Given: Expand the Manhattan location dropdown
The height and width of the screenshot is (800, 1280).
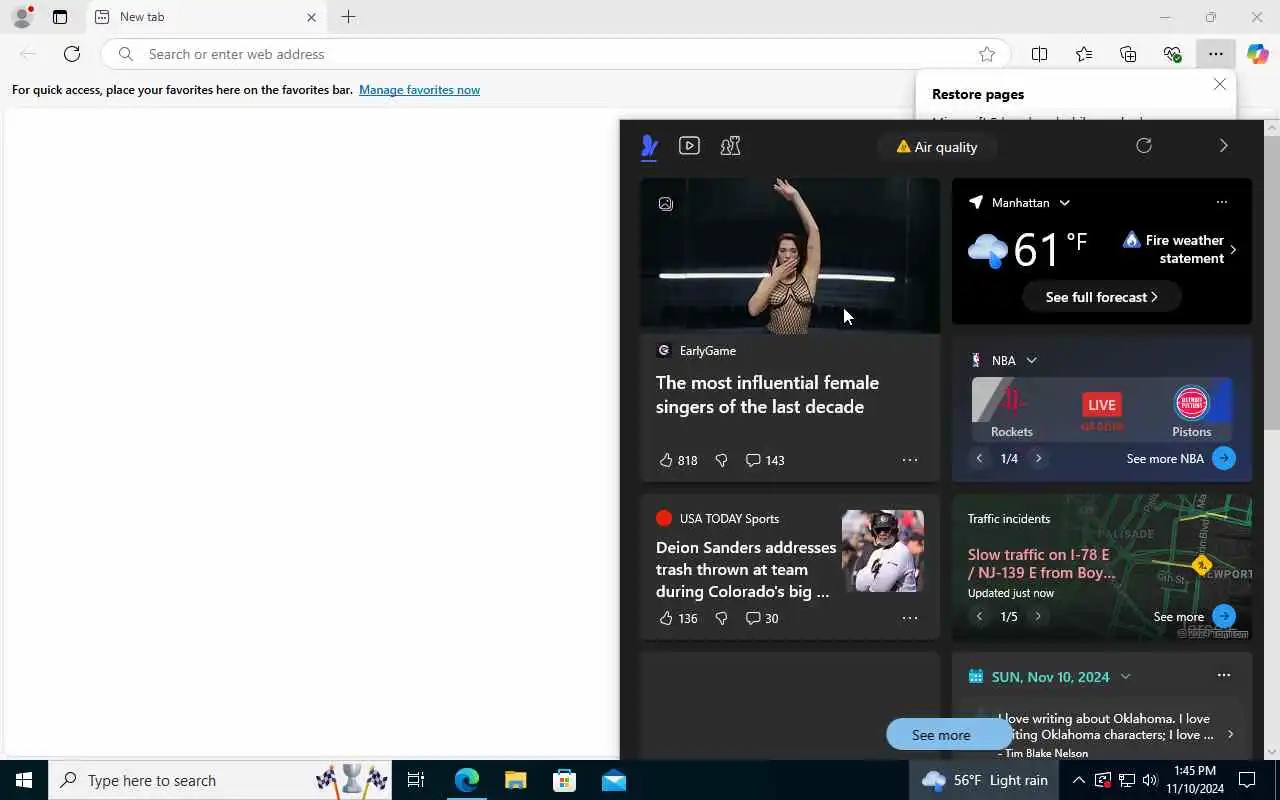Looking at the screenshot, I should 1064,203.
